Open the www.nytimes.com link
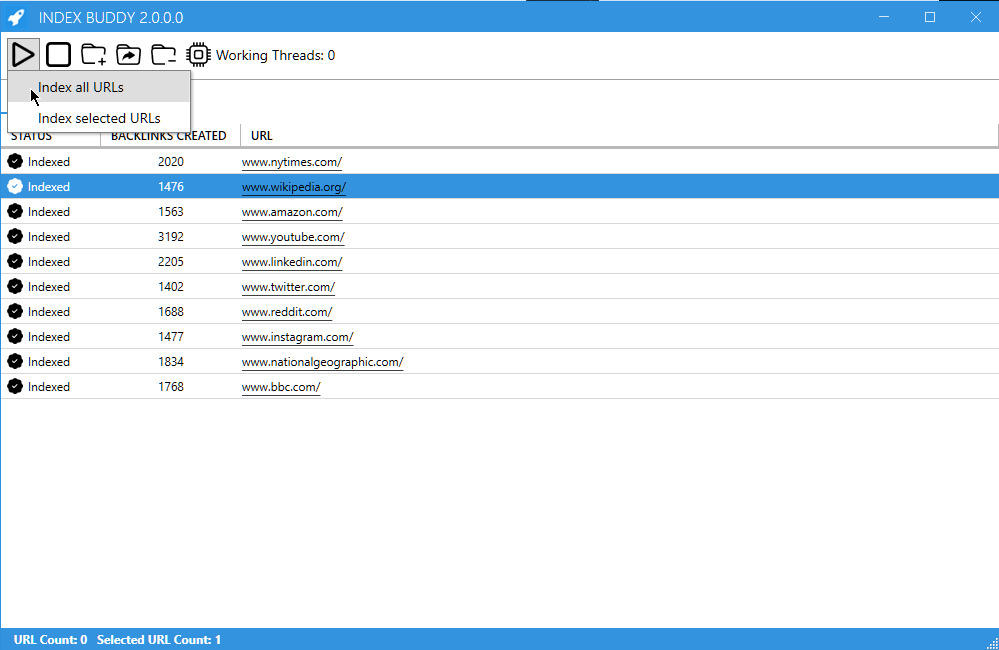 point(291,161)
